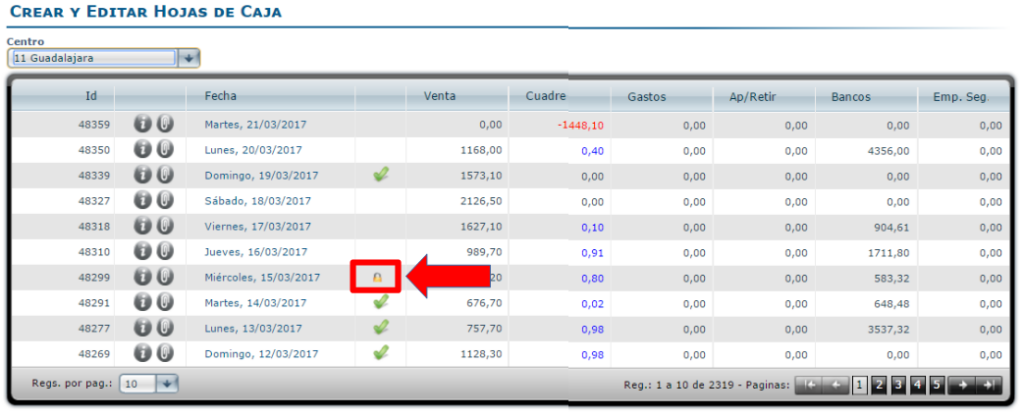
Task: Go to page 5 of results
Action: point(937,384)
